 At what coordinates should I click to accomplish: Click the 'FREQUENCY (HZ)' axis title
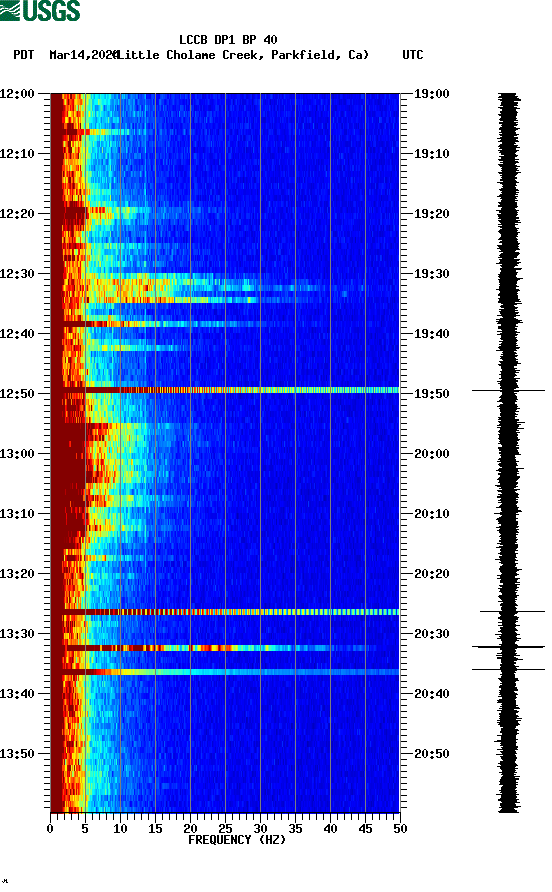pos(237,840)
